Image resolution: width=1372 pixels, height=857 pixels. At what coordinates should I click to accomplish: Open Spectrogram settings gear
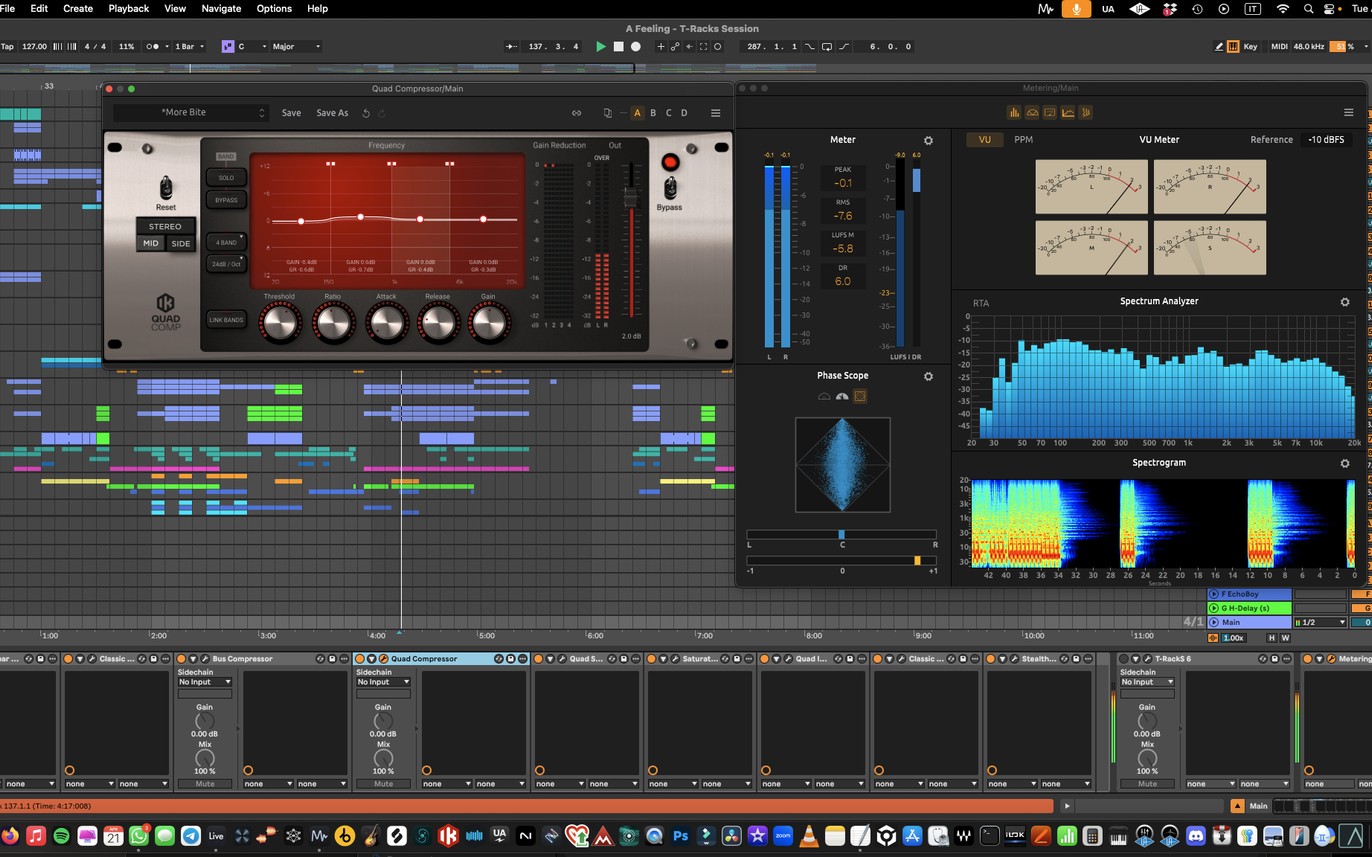[x=1345, y=464]
